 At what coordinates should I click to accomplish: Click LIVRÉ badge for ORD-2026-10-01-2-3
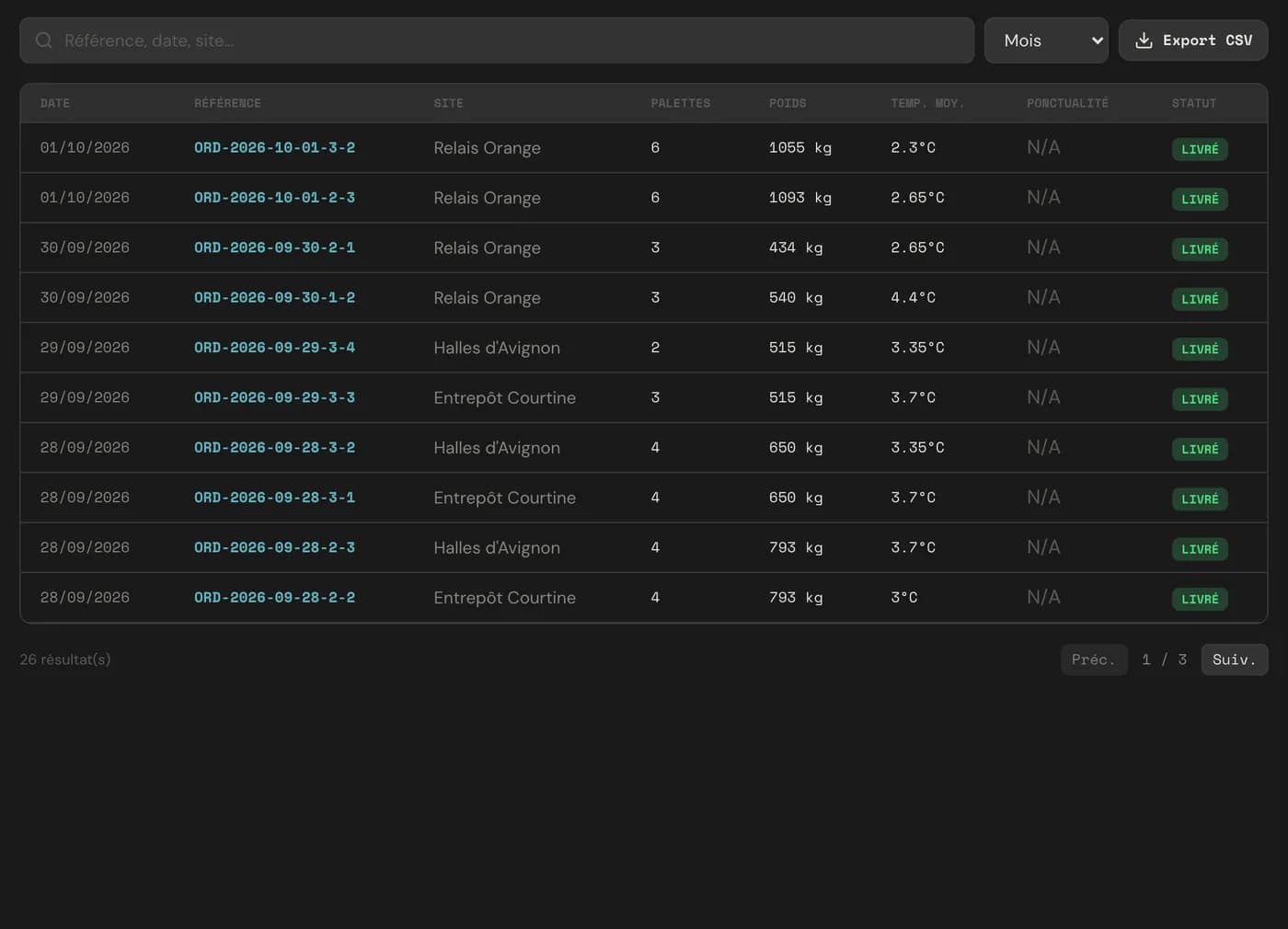pyautogui.click(x=1200, y=199)
